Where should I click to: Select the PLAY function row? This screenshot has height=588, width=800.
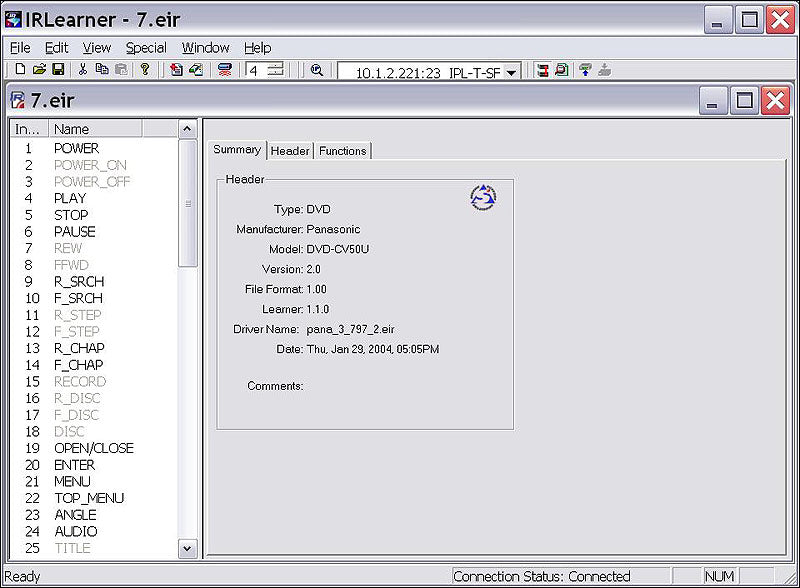pyautogui.click(x=94, y=199)
